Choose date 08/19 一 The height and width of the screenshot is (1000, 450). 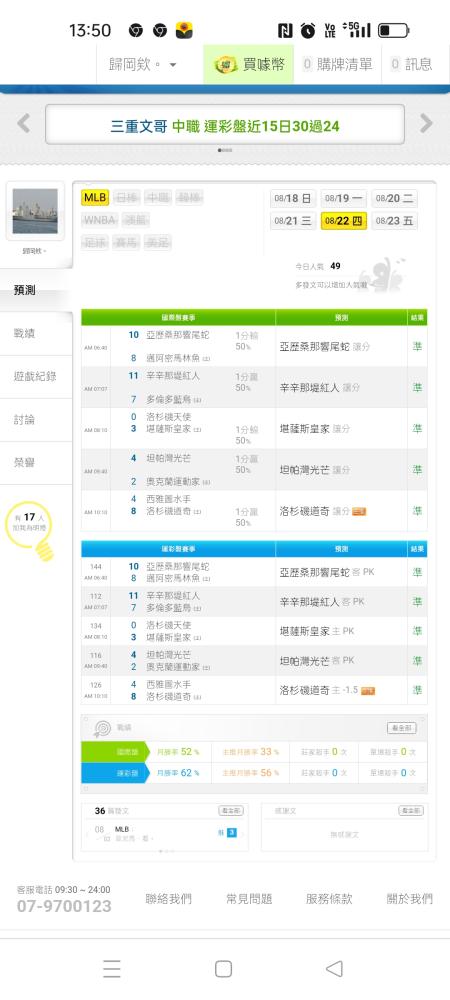point(344,198)
